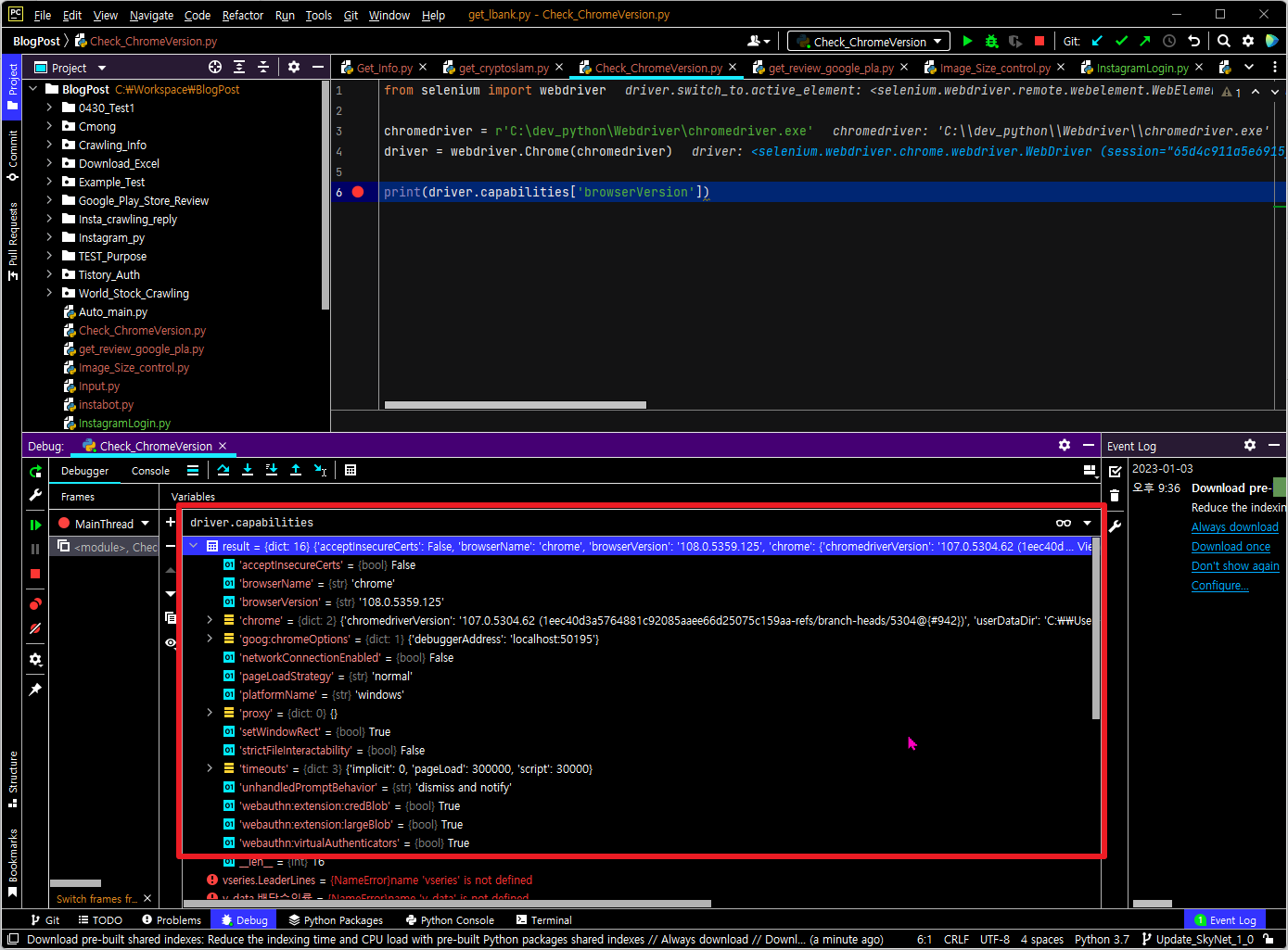Open Python 3.7 interpreter selector in status bar

pos(1102,939)
